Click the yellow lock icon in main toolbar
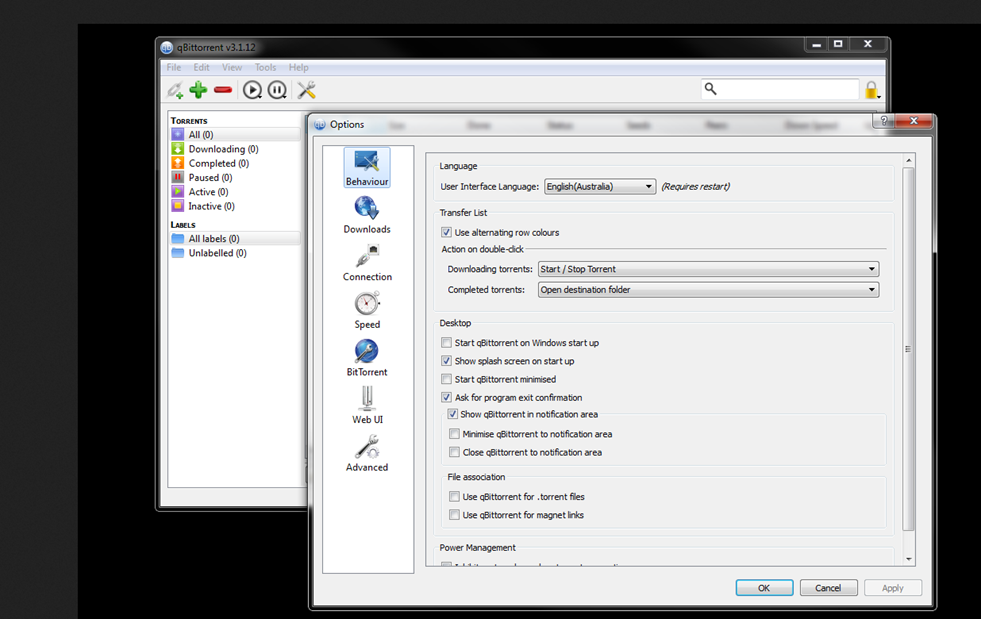 [872, 90]
